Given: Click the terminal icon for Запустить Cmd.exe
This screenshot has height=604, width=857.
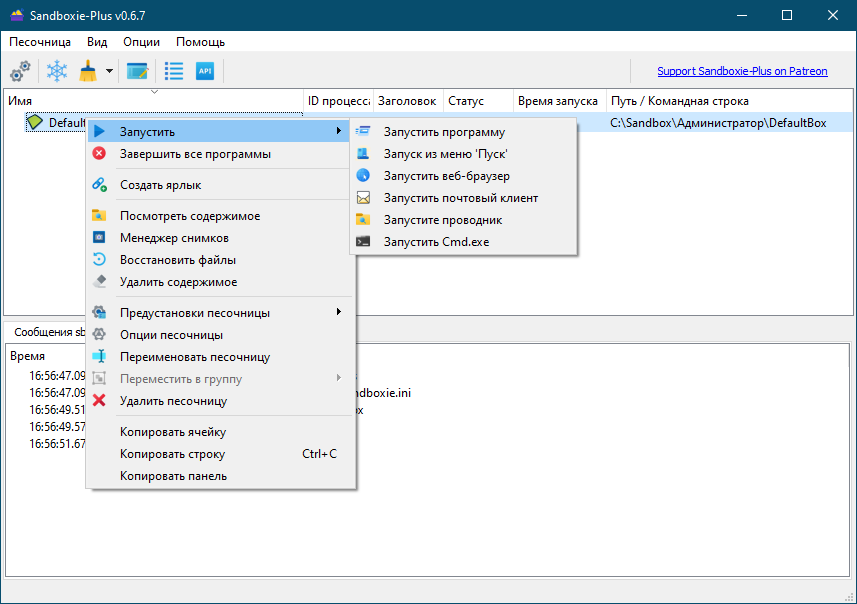Looking at the screenshot, I should click(x=363, y=242).
